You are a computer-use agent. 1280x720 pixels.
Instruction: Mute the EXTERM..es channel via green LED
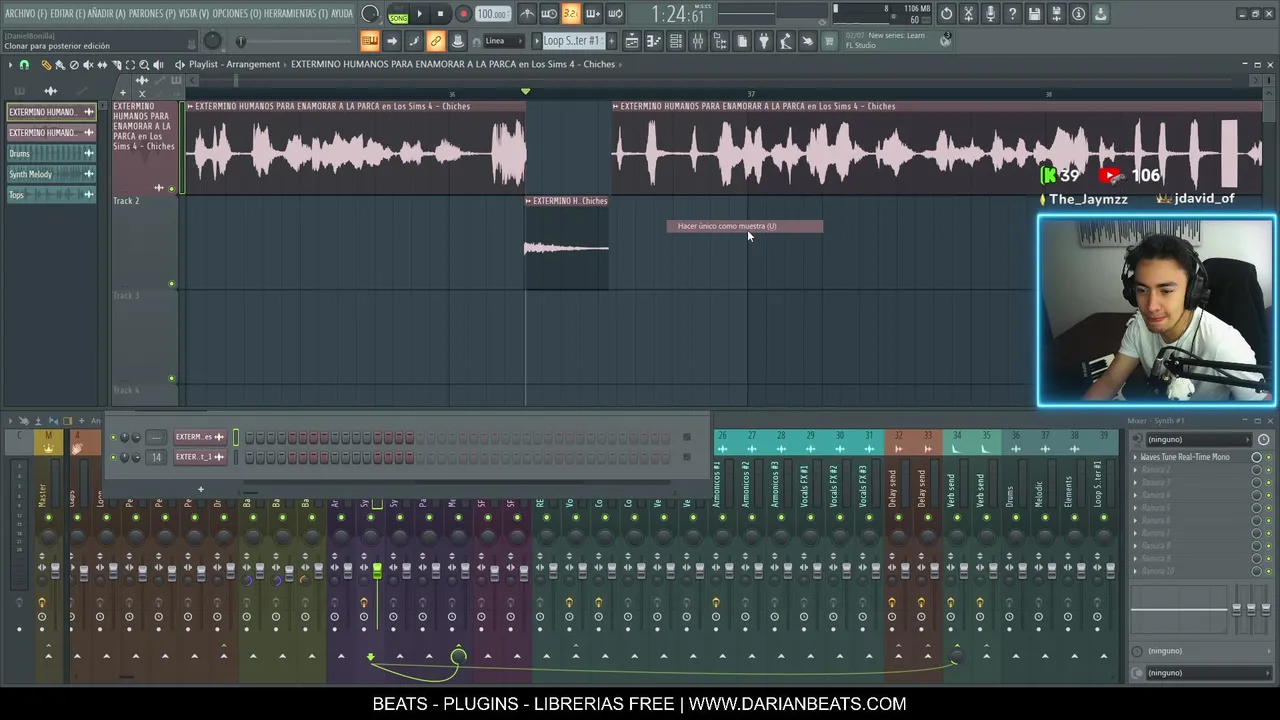(113, 437)
